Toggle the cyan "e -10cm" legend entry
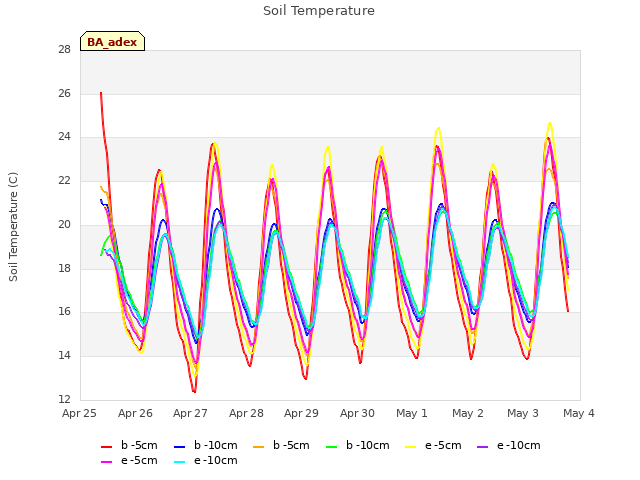This screenshot has height=480, width=640. (205, 460)
